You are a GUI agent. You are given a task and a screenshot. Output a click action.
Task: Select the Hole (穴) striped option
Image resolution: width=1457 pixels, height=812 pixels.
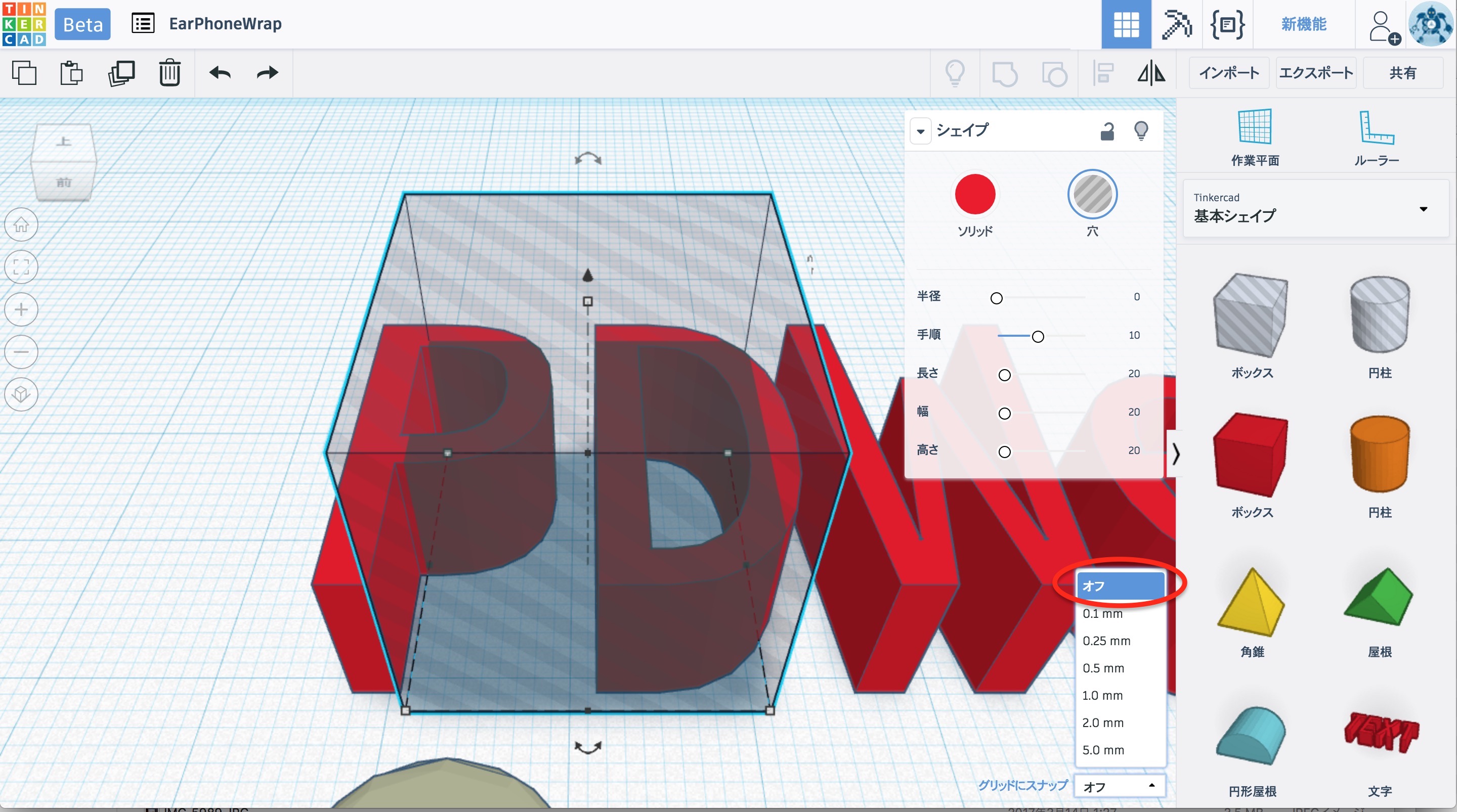[1092, 195]
